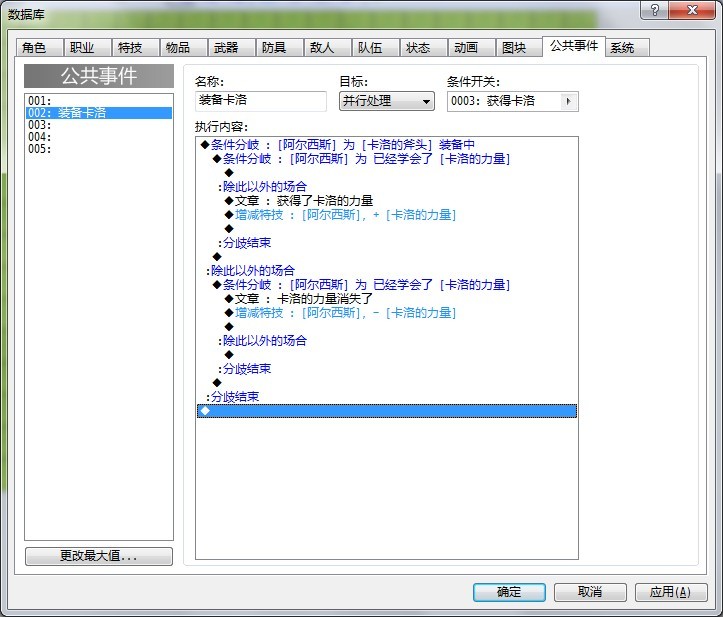This screenshot has height=617, width=723.
Task: Close the 数据库 window
Action: click(x=692, y=10)
